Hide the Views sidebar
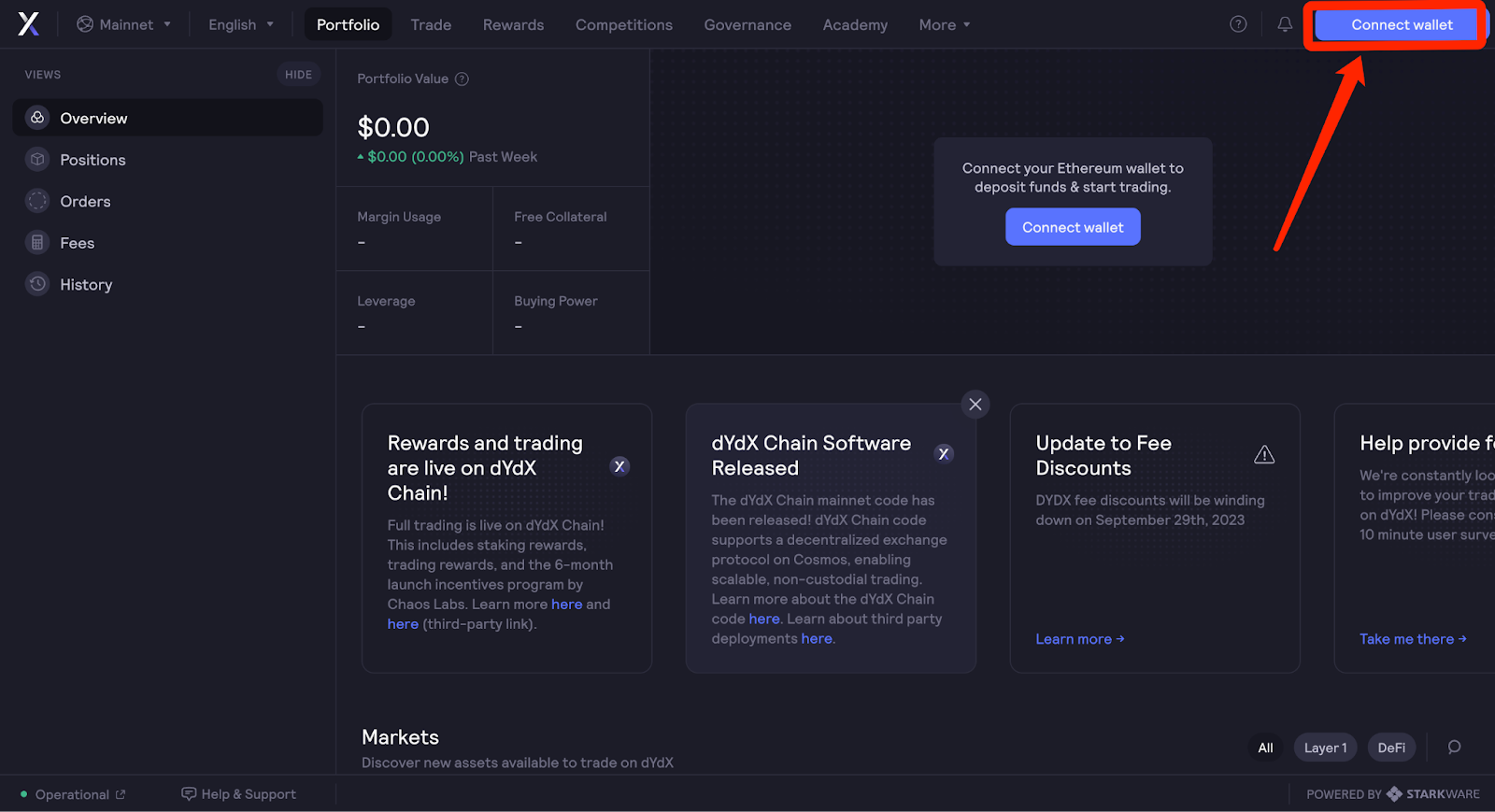This screenshot has width=1495, height=812. pos(298,75)
